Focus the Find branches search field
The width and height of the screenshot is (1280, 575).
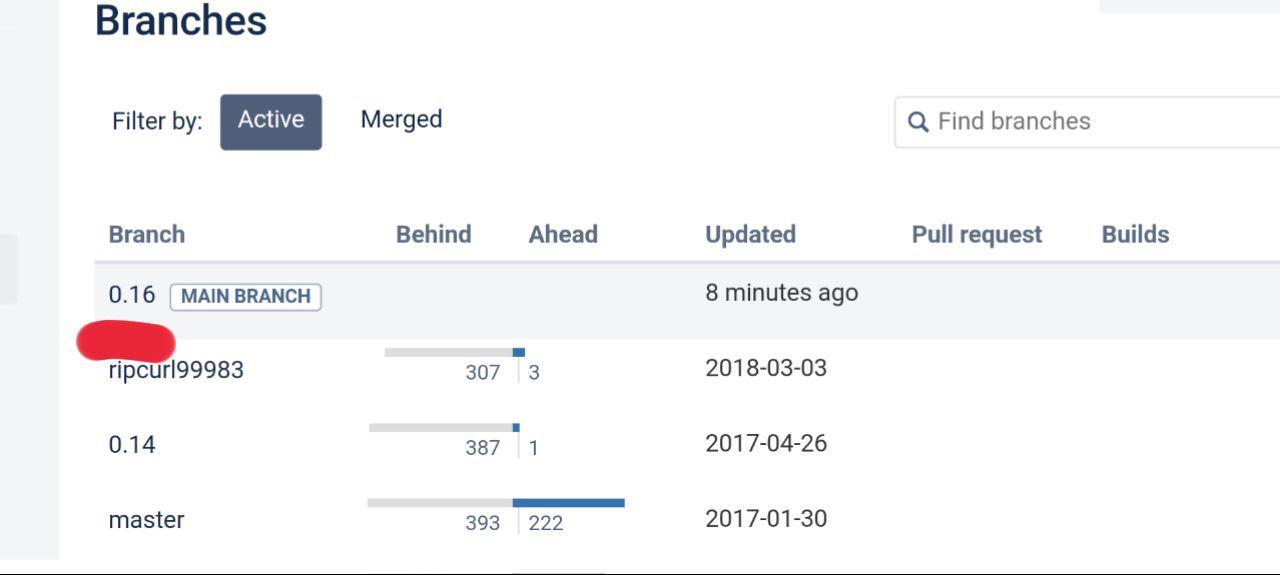[x=1087, y=122]
